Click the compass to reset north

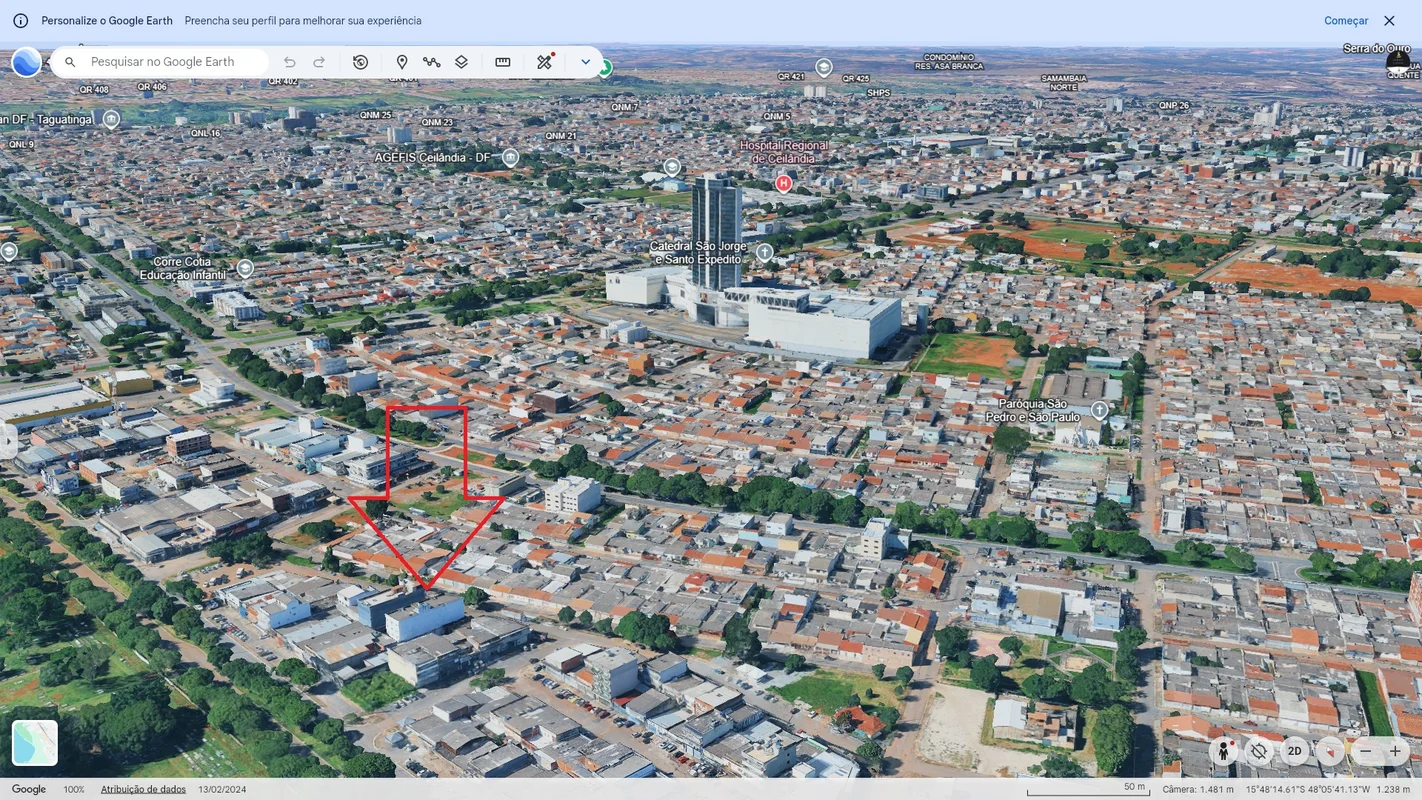point(1329,751)
